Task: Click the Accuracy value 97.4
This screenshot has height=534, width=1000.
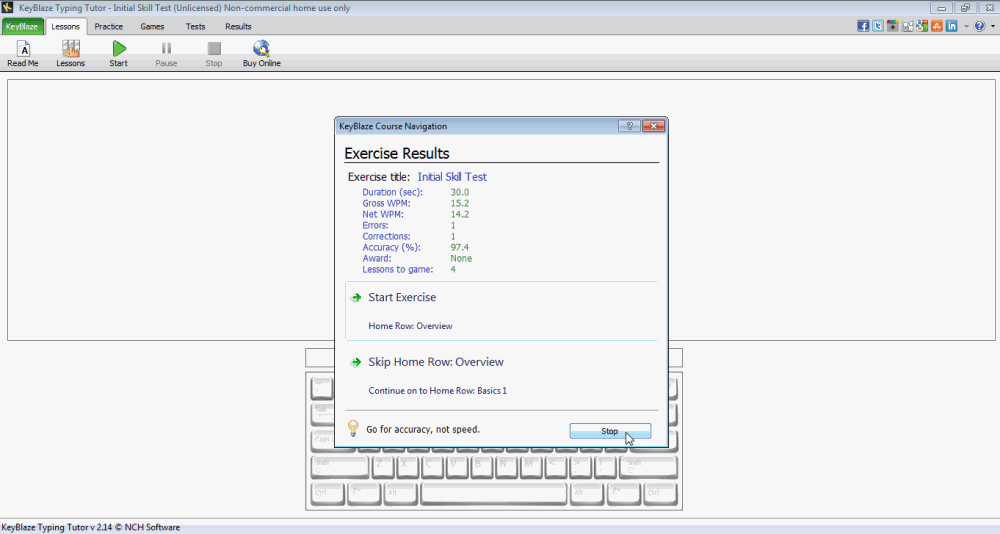Action: click(460, 248)
